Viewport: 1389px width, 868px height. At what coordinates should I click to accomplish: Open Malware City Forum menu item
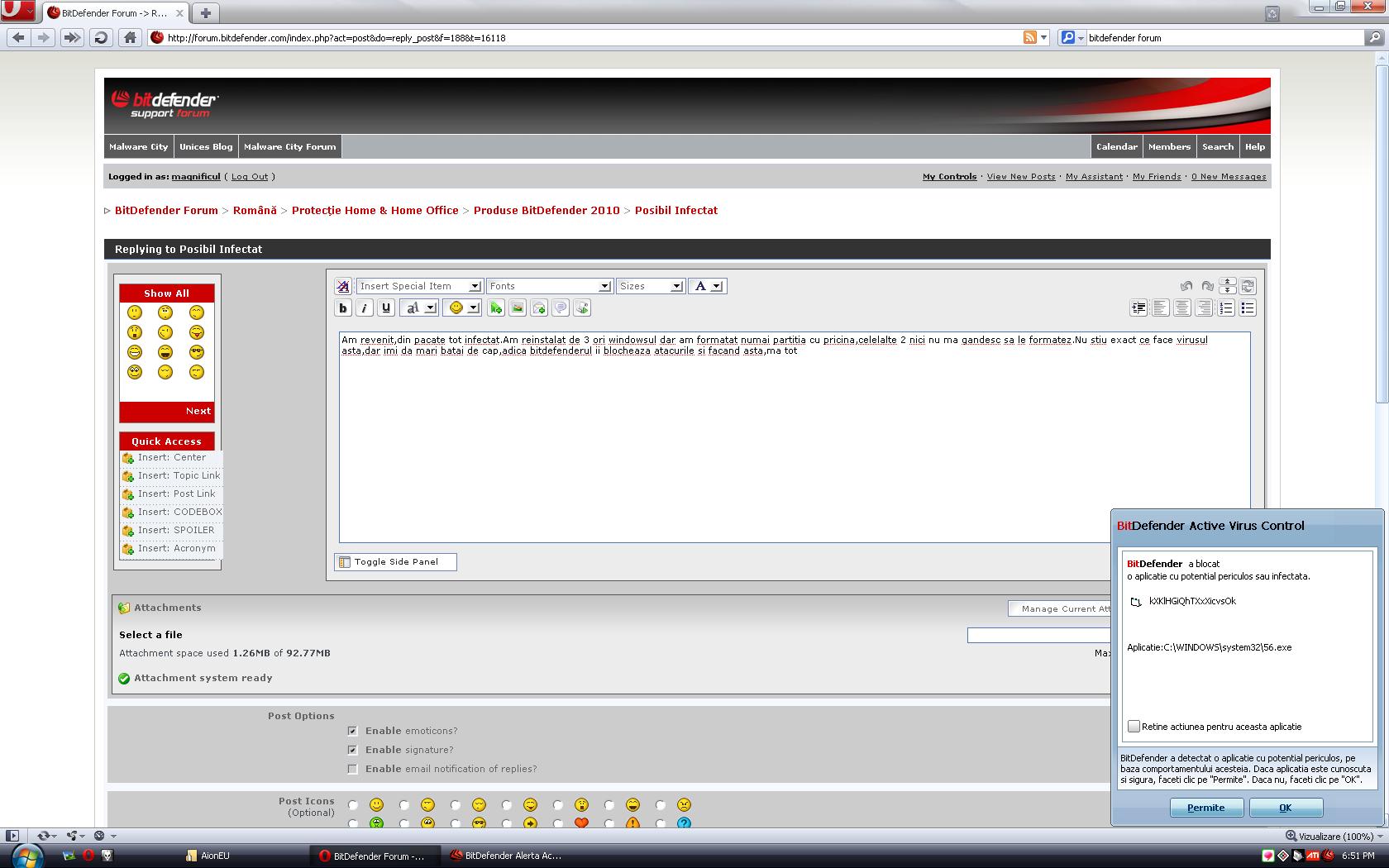click(x=289, y=146)
